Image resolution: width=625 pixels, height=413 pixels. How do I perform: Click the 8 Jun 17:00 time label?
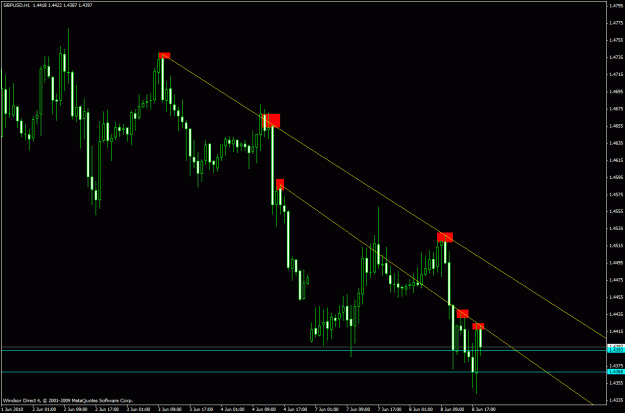point(483,409)
